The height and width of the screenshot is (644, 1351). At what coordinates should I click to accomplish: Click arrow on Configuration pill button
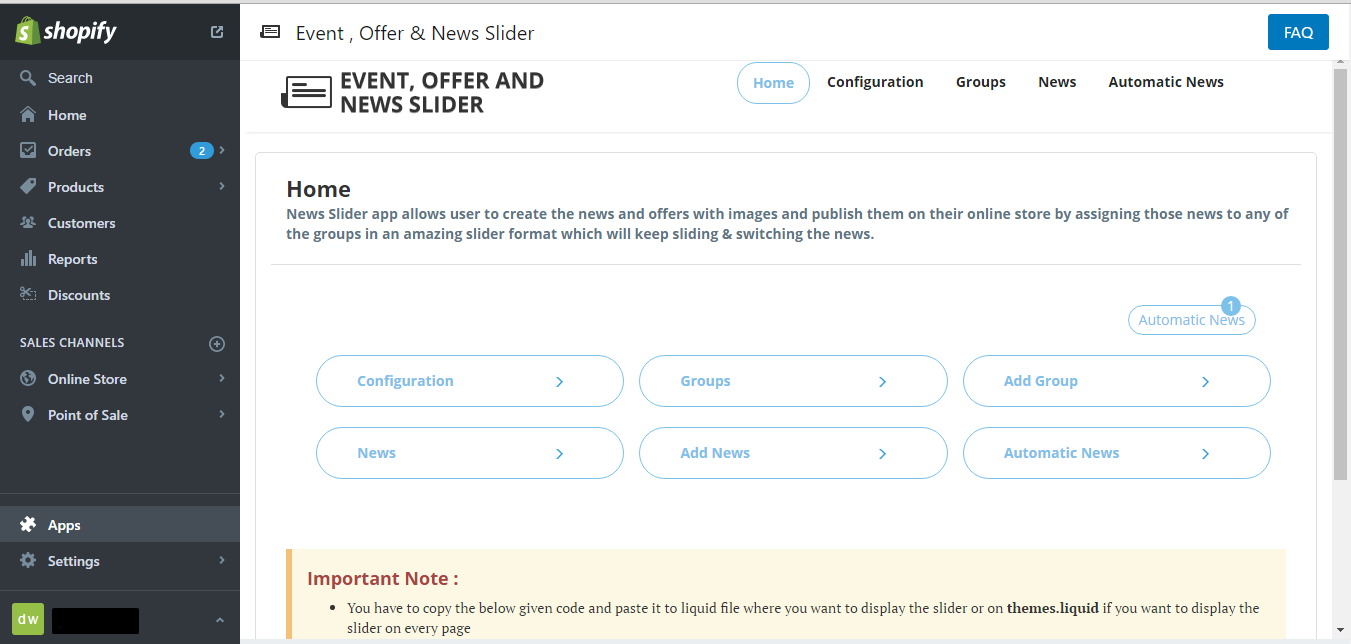tap(559, 382)
